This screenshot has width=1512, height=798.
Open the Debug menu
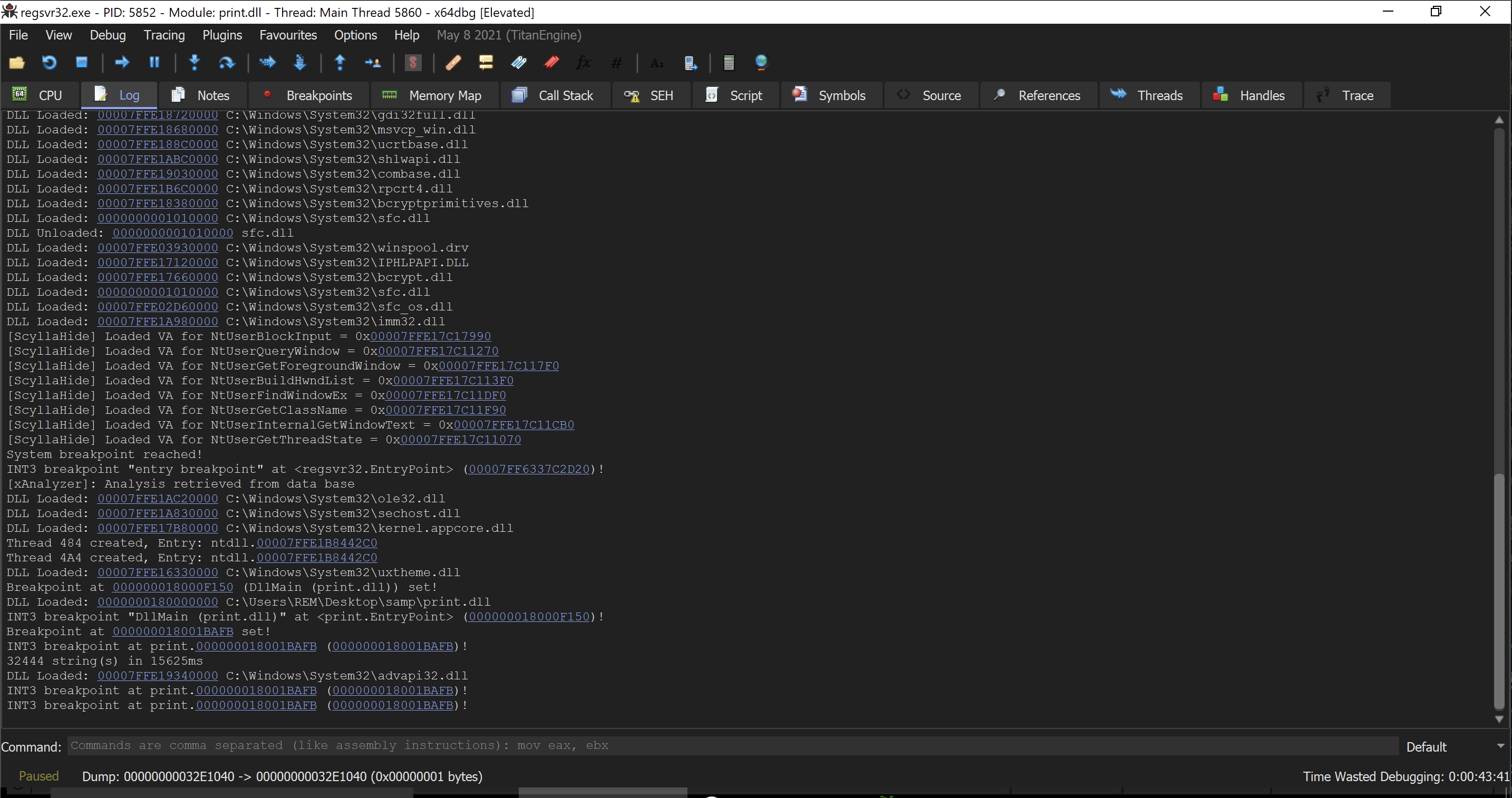tap(108, 35)
